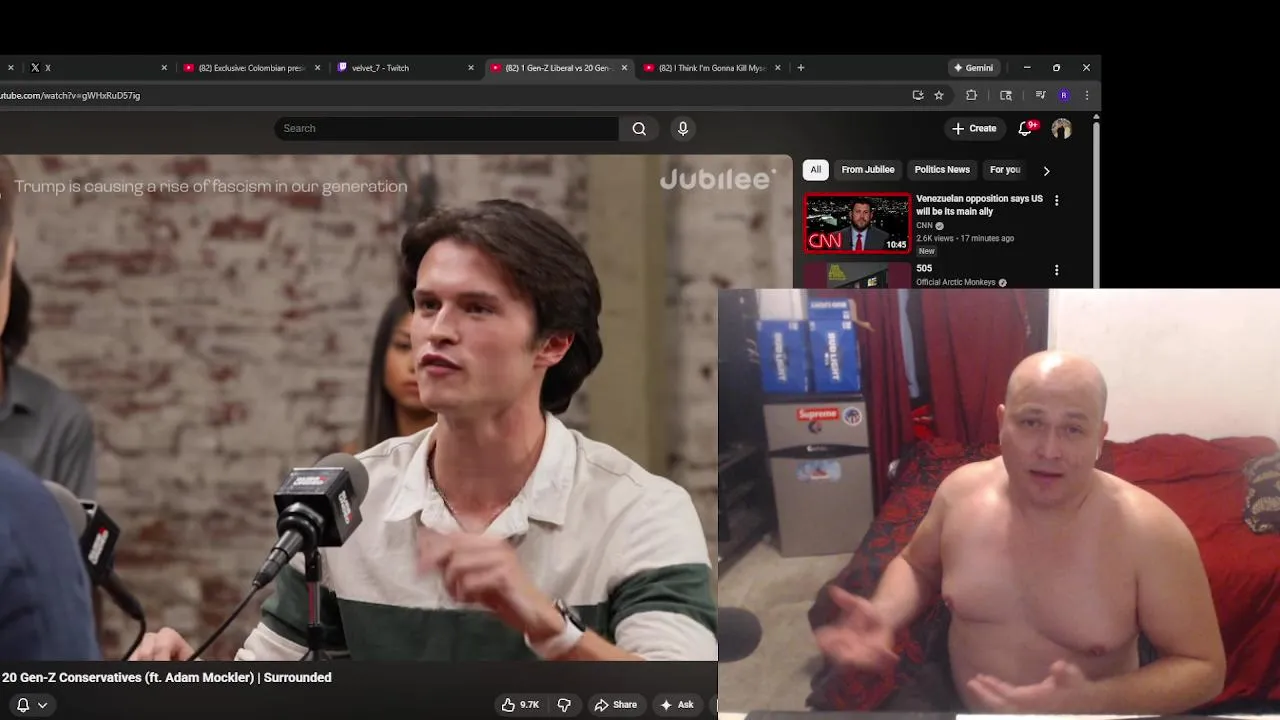This screenshot has width=1280, height=720.
Task: Open Venezuelan opposition video title
Action: (x=979, y=205)
